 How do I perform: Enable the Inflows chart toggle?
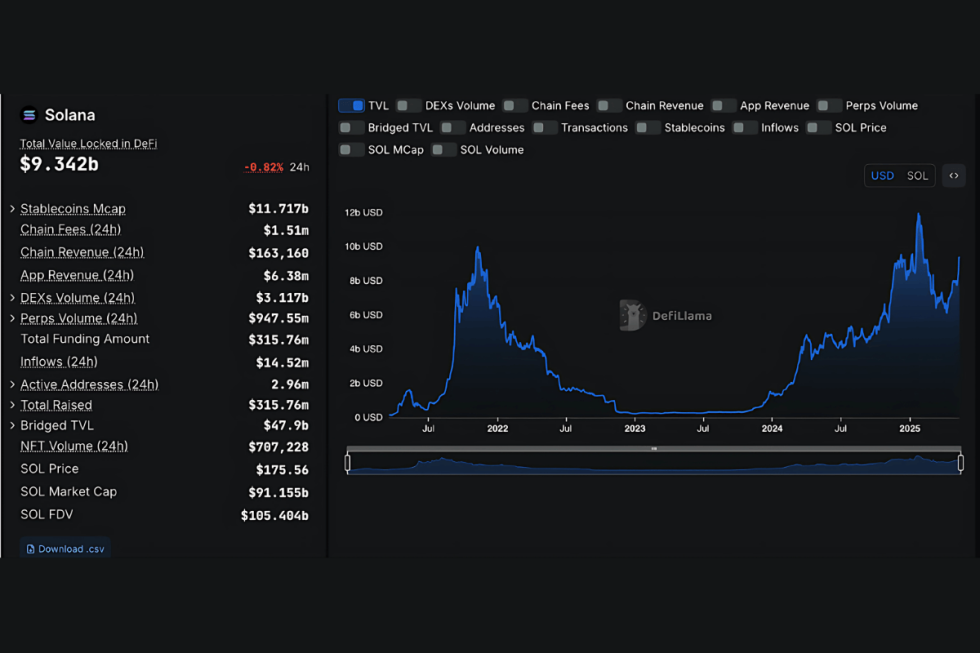[744, 127]
